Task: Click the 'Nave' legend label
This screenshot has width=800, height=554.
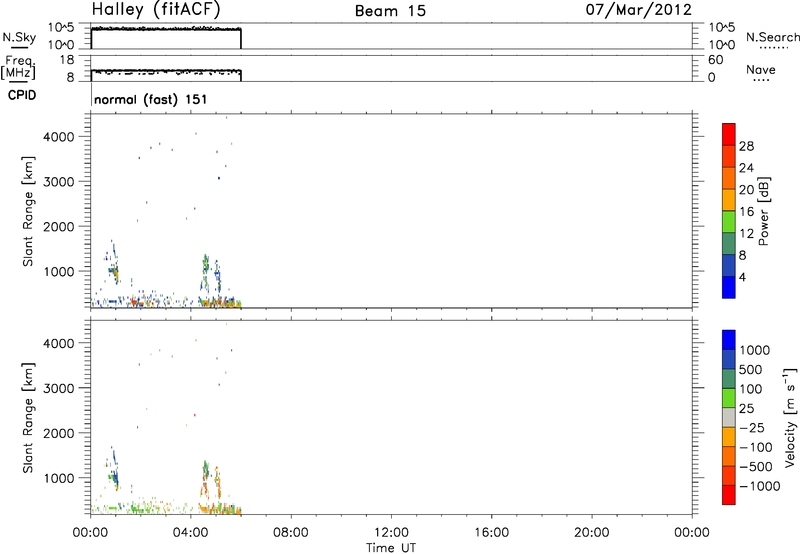Action: [x=761, y=69]
